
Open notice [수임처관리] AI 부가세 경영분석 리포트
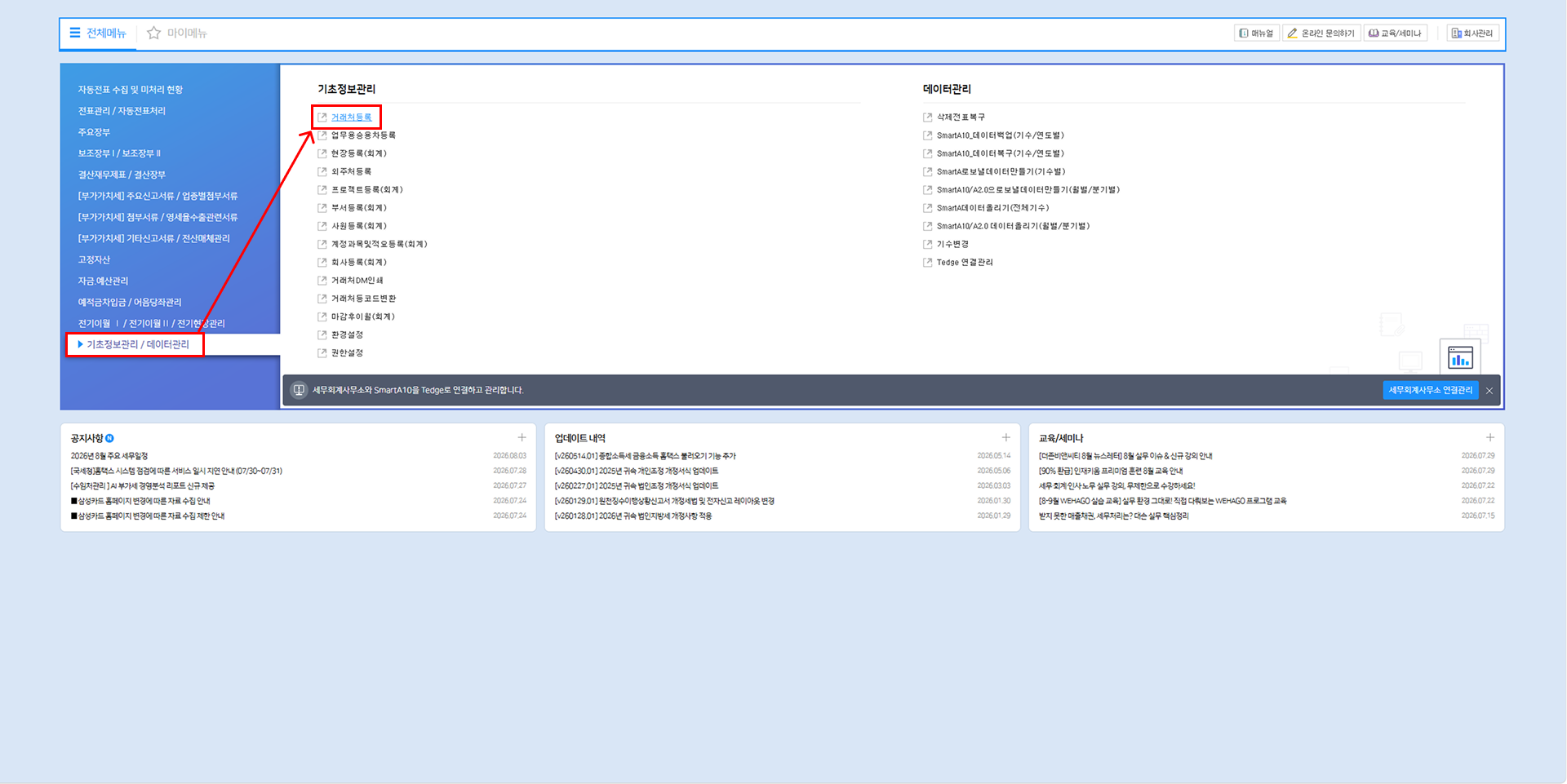[143, 485]
